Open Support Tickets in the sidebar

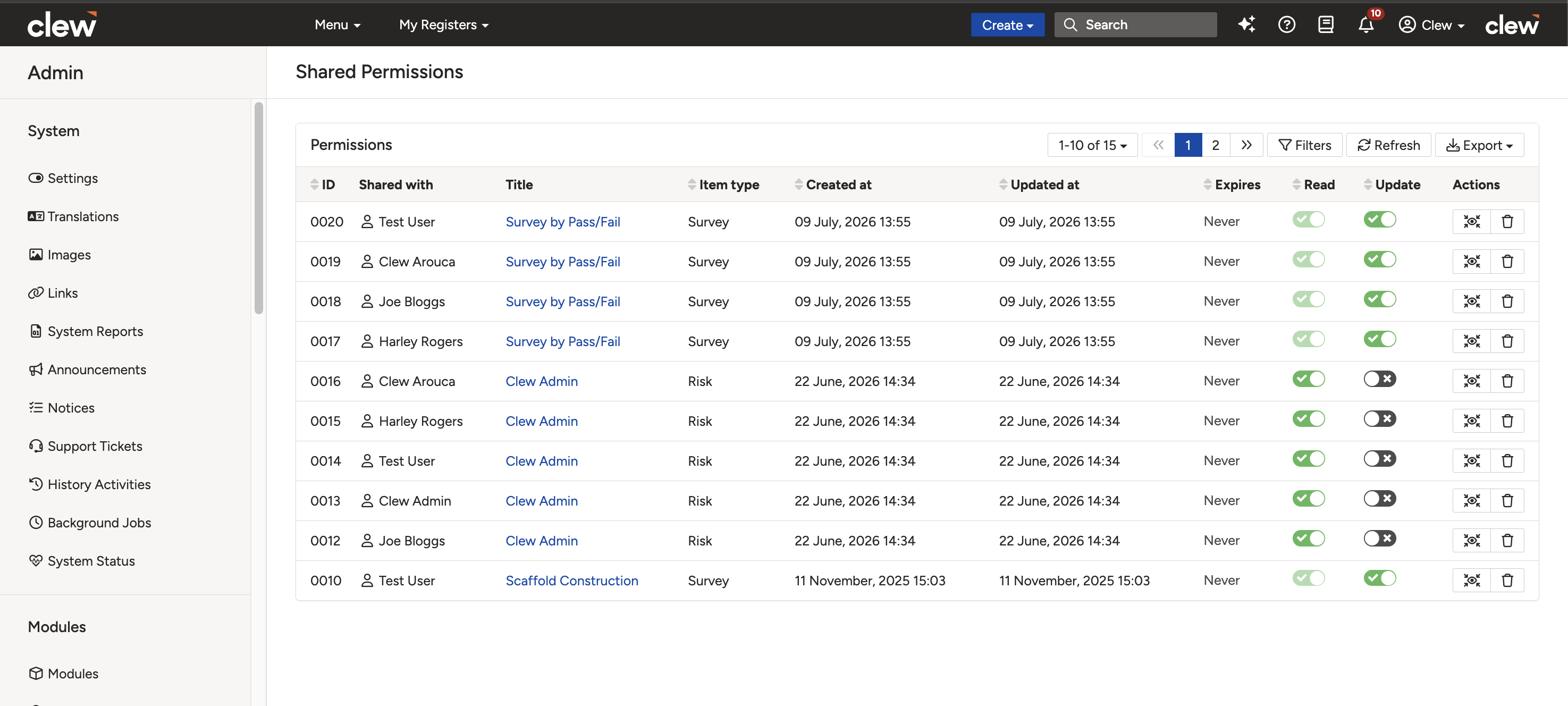click(85, 446)
